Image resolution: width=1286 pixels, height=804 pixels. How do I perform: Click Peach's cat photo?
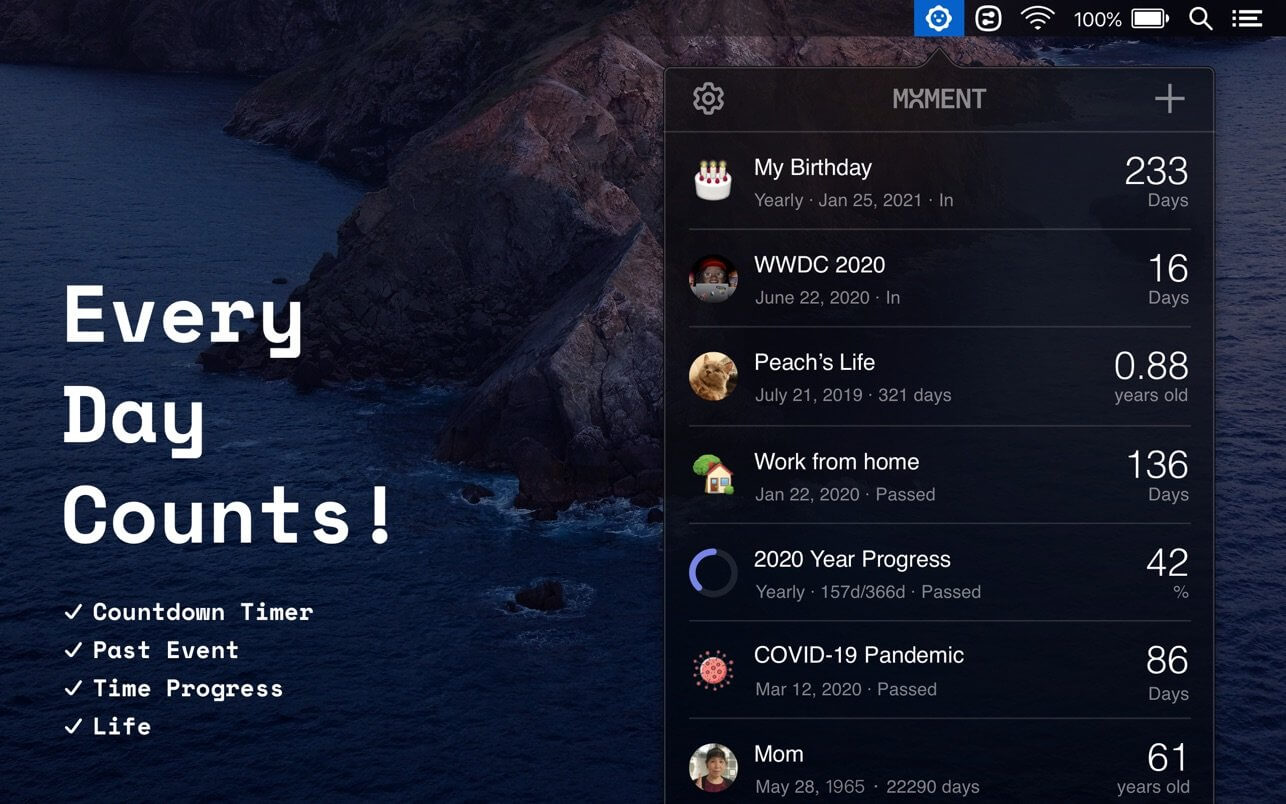point(713,376)
